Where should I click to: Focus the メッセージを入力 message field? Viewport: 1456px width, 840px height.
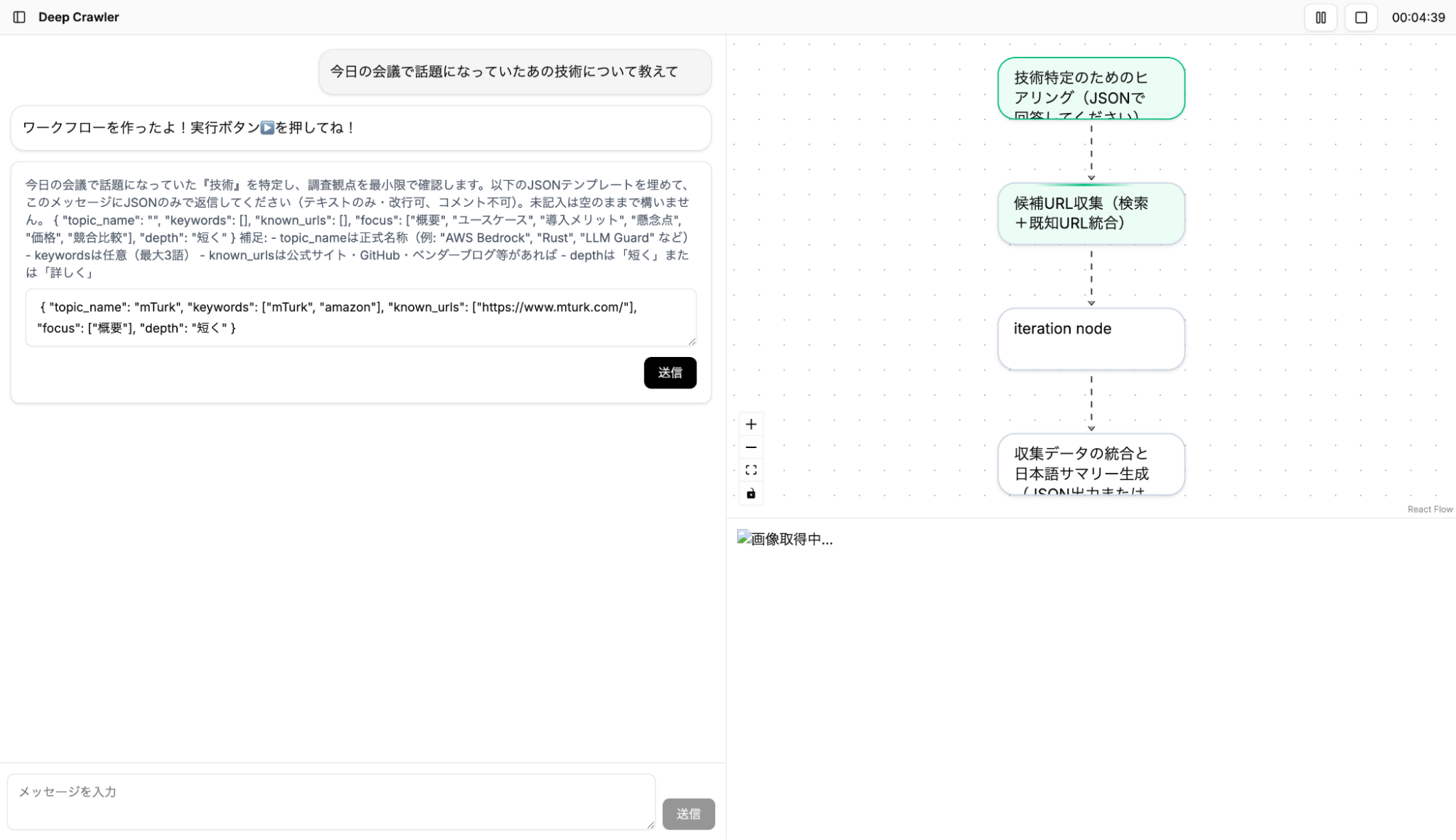(x=331, y=801)
